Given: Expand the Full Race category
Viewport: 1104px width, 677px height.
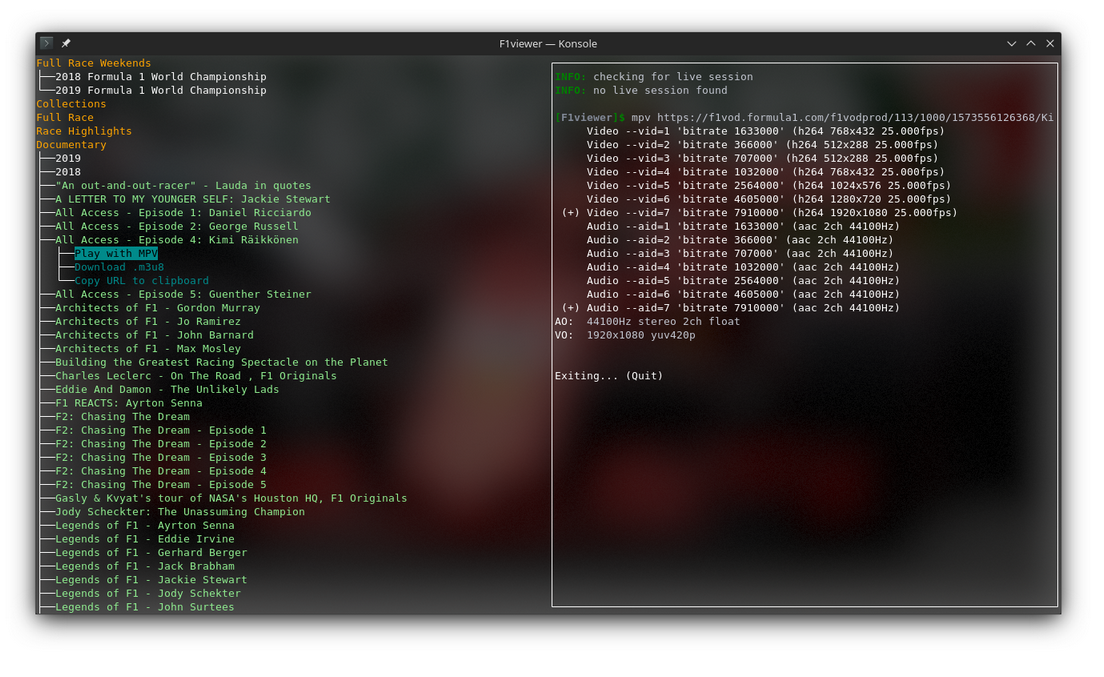Looking at the screenshot, I should 65,118.
